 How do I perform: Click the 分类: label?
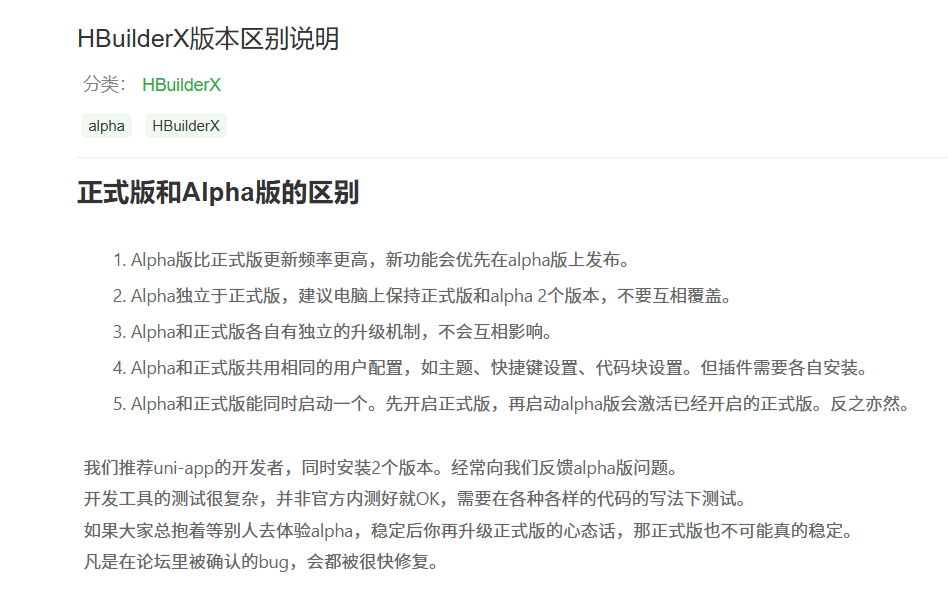click(x=104, y=85)
